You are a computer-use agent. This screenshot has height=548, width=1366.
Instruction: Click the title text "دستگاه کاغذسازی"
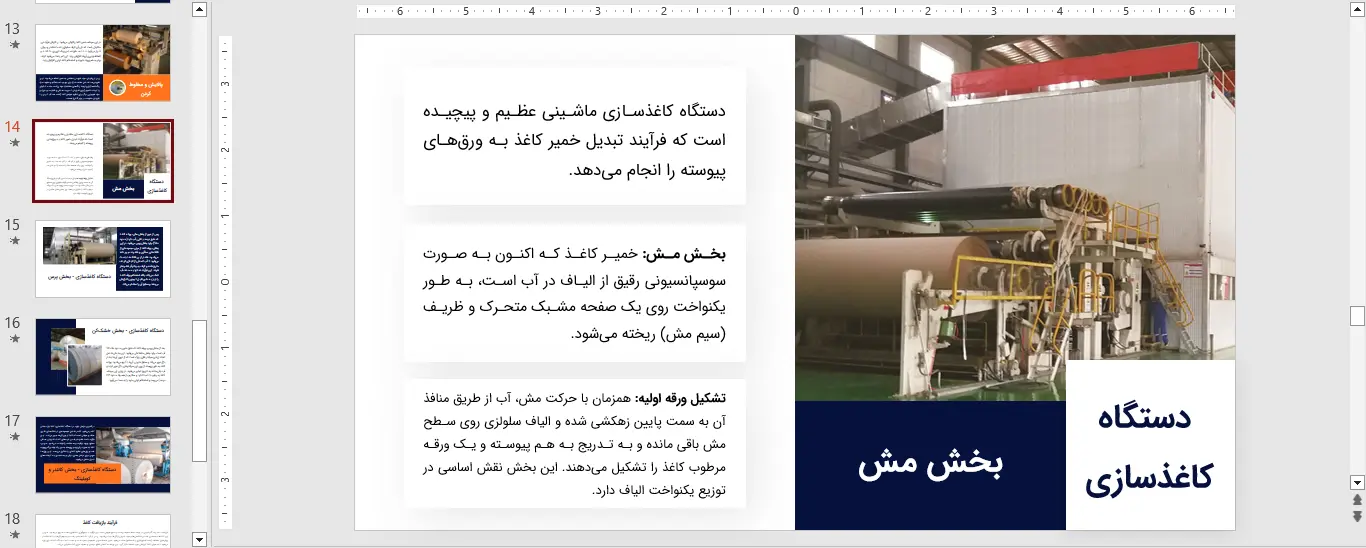(1150, 447)
